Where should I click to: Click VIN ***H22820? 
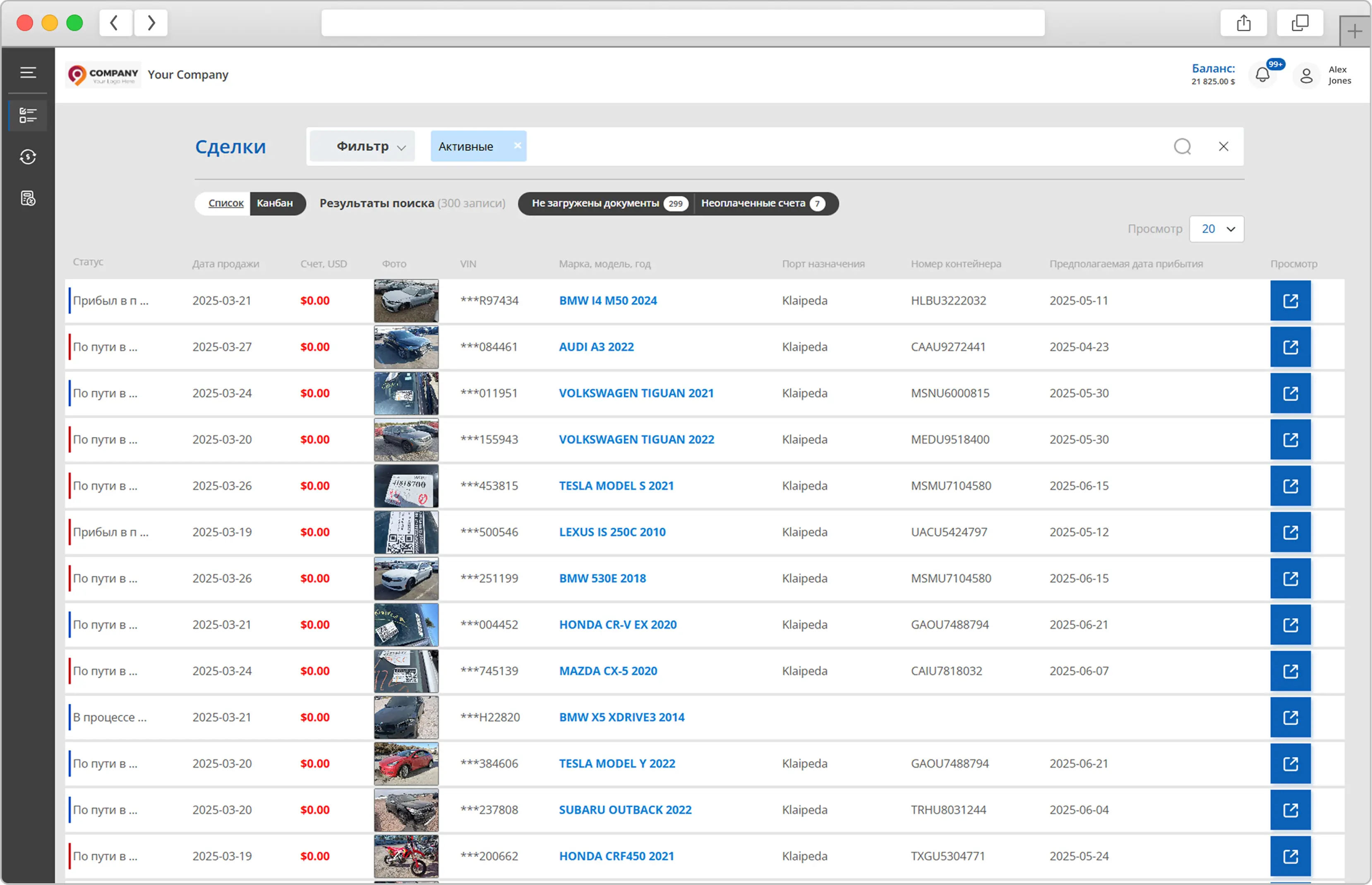pos(490,717)
